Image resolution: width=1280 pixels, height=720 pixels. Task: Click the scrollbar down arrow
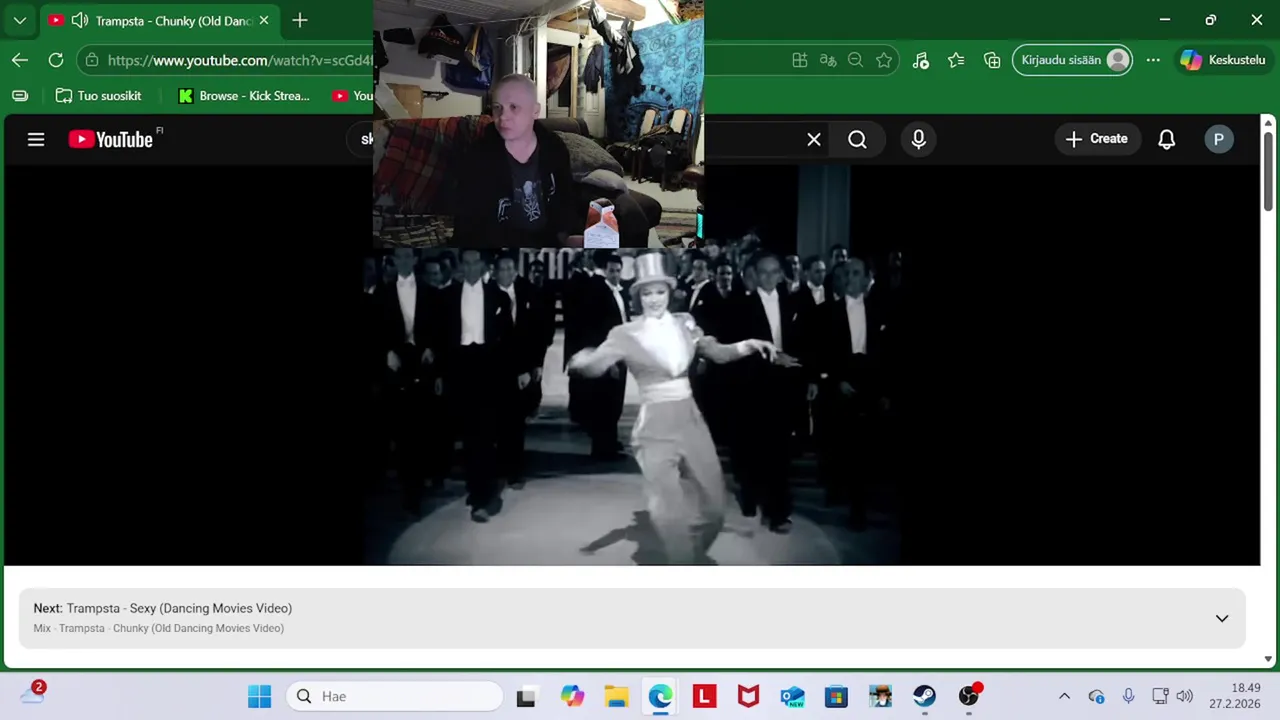tap(1268, 659)
